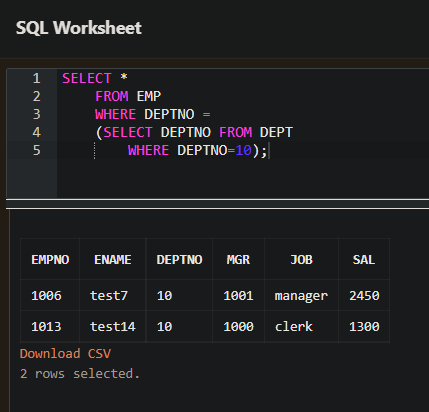Click the 1000 MGR cell
Viewport: 429px width, 412px height.
pos(238,326)
